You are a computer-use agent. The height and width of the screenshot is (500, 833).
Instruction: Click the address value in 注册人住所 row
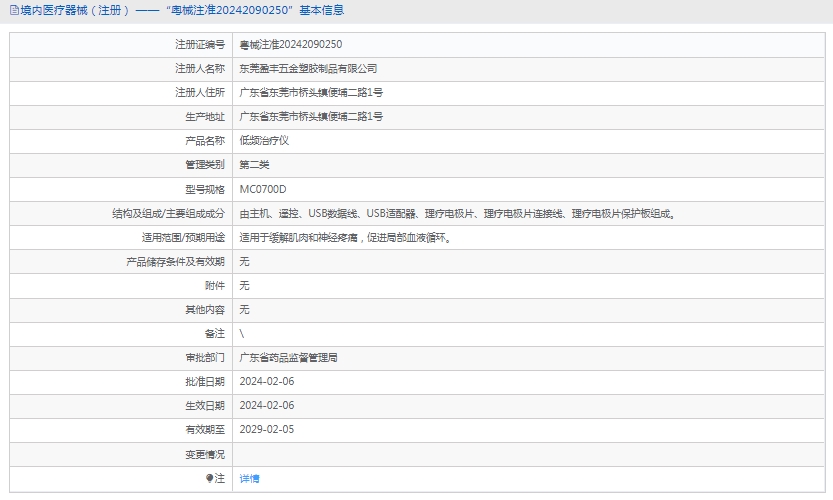click(311, 93)
